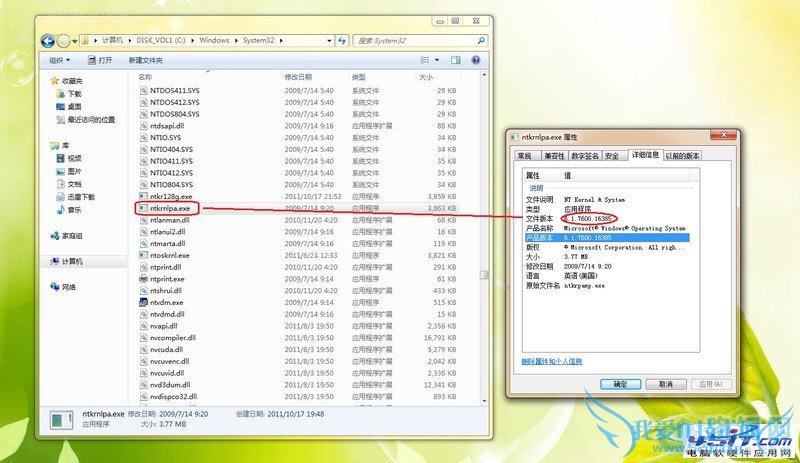
Task: Select file nvd3dum.dll in list
Action: [x=170, y=385]
